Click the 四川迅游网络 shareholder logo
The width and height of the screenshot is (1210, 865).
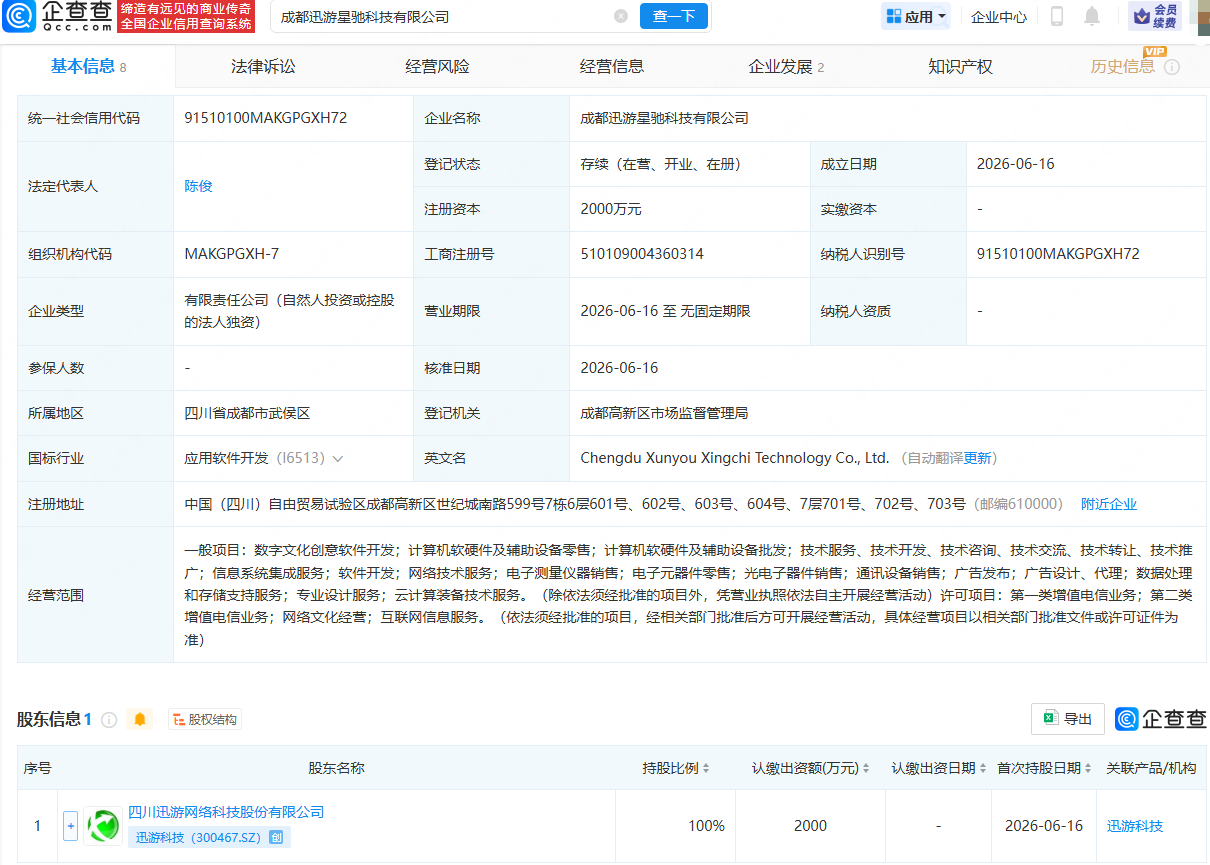point(103,826)
